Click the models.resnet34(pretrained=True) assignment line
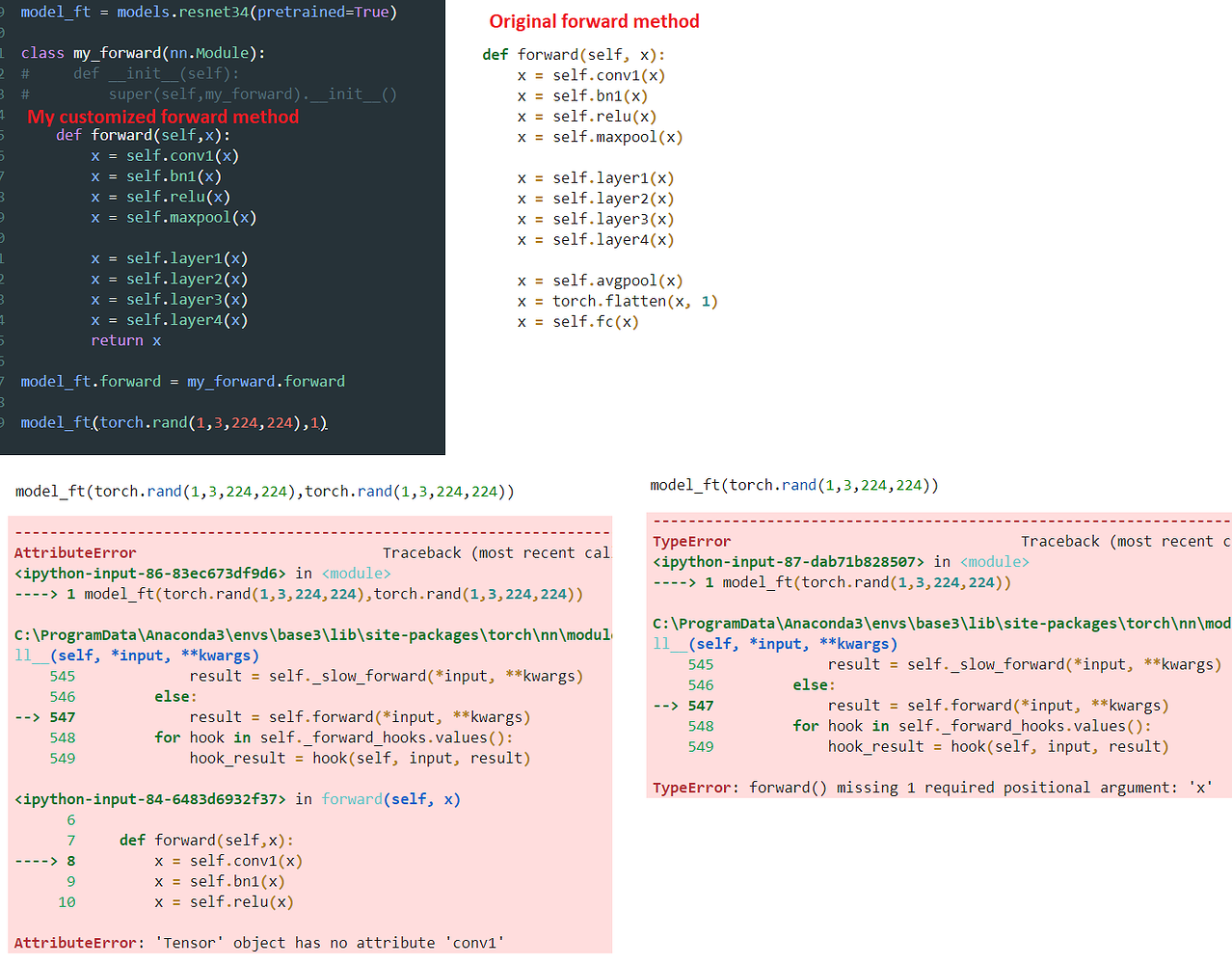 click(x=208, y=13)
